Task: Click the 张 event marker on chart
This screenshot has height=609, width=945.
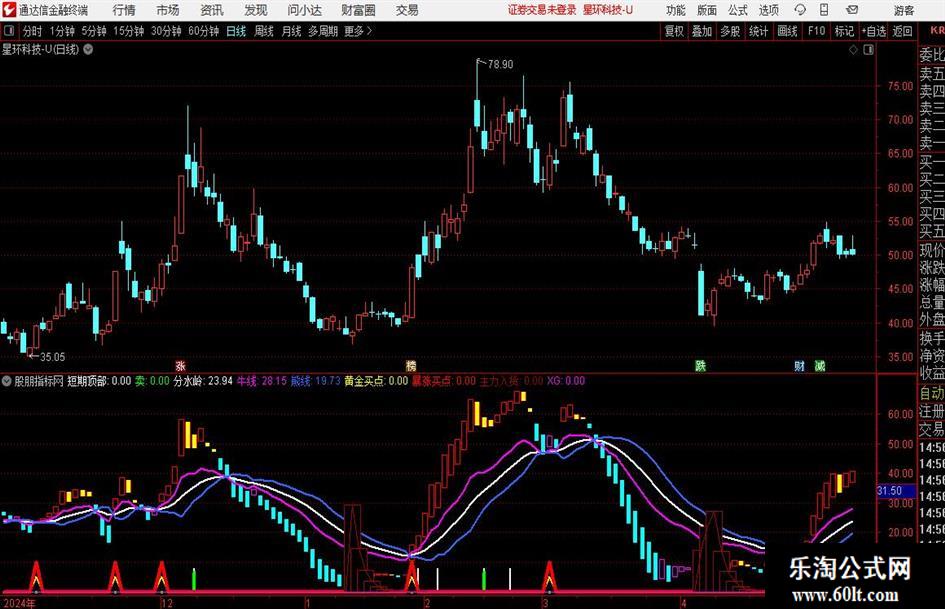Action: 180,365
